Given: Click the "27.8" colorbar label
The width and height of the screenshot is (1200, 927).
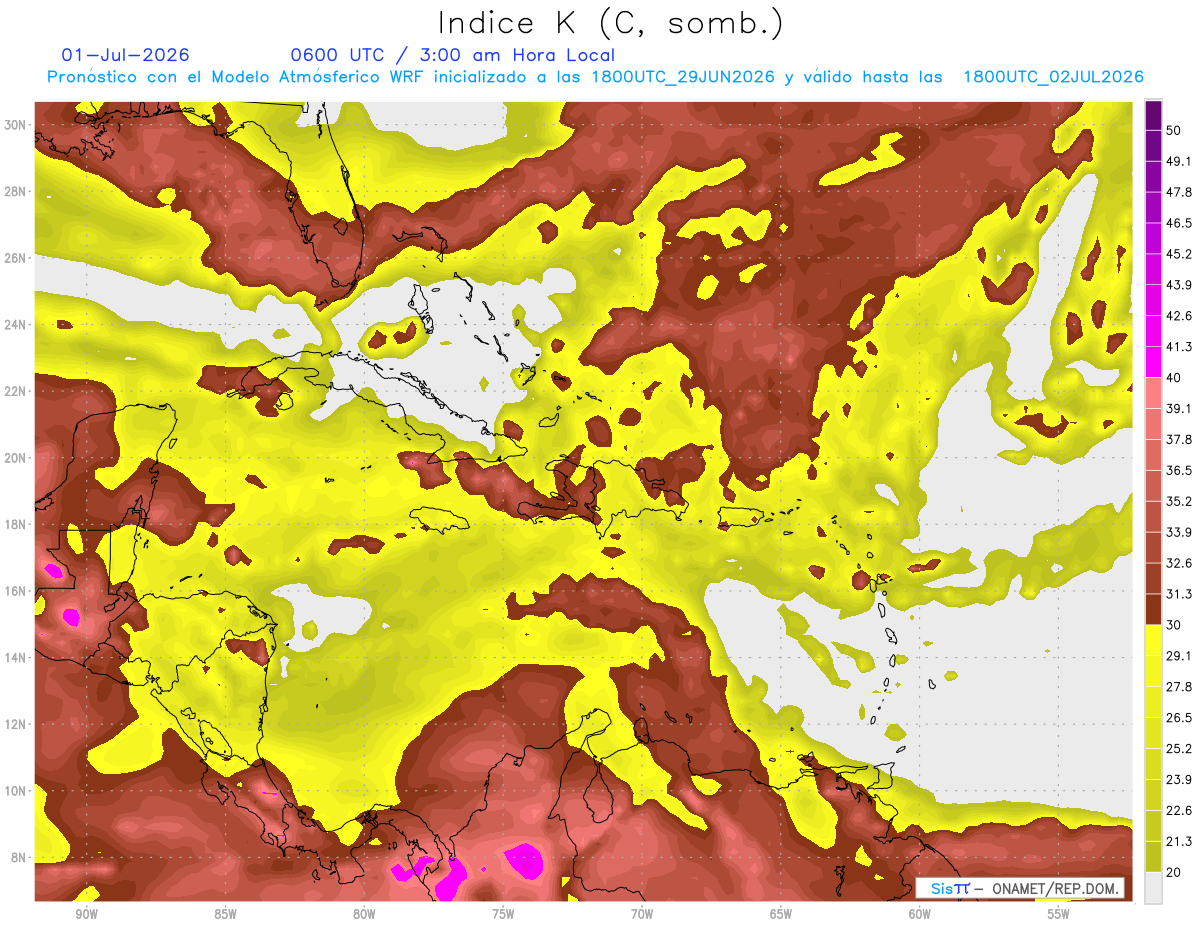Looking at the screenshot, I should (1178, 687).
